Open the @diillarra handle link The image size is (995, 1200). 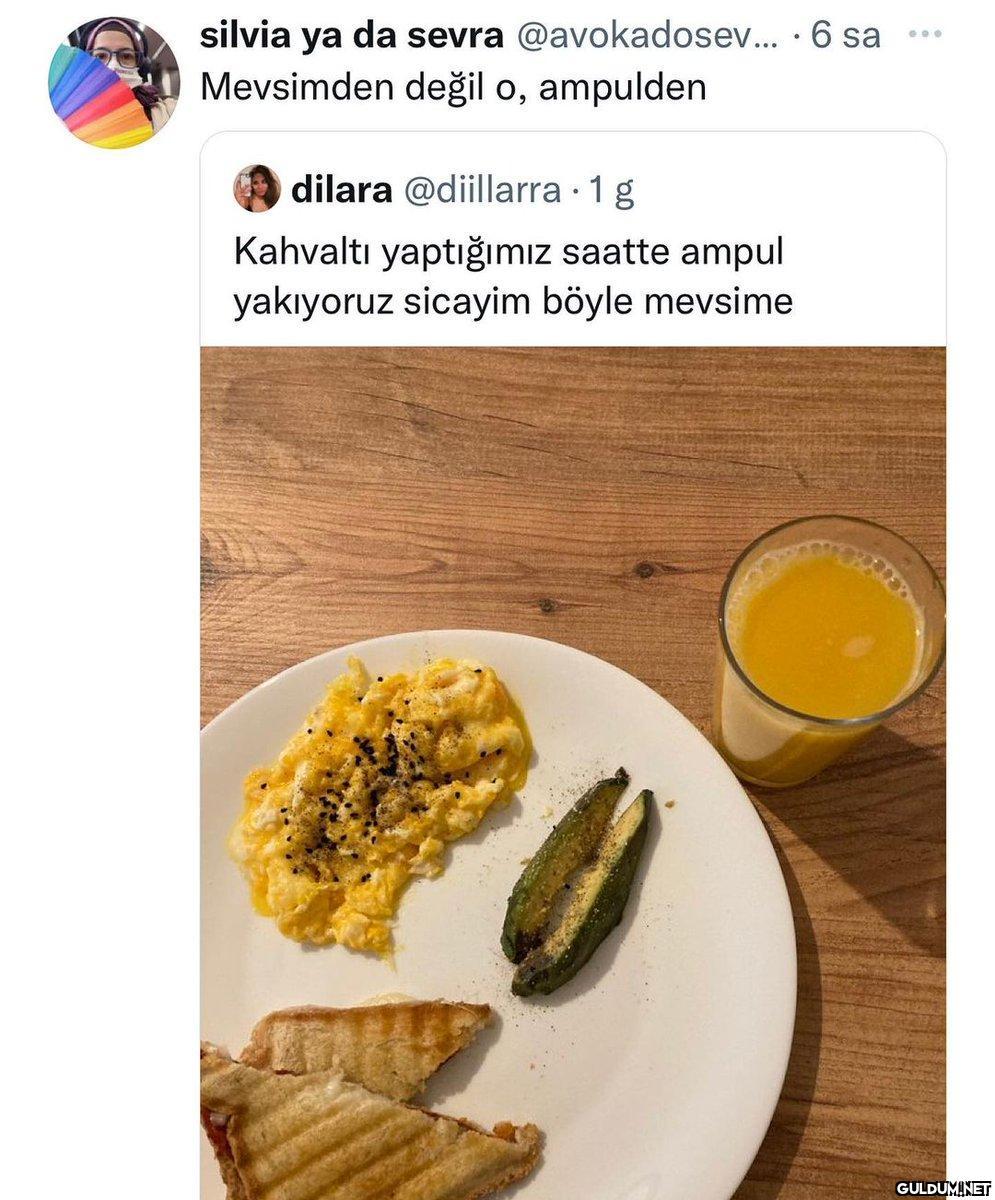[482, 189]
